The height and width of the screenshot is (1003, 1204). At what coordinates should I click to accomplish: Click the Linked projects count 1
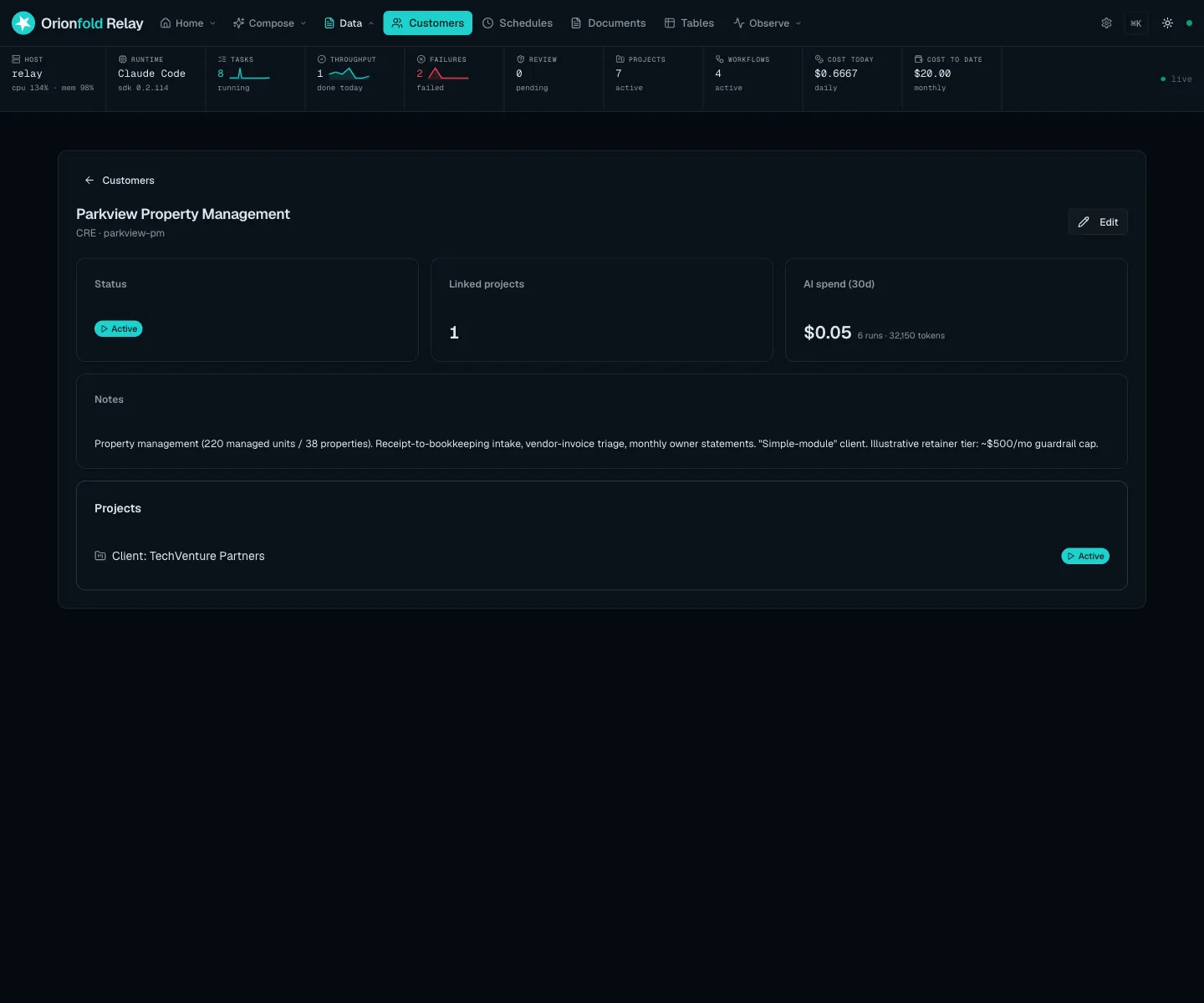[x=454, y=333]
